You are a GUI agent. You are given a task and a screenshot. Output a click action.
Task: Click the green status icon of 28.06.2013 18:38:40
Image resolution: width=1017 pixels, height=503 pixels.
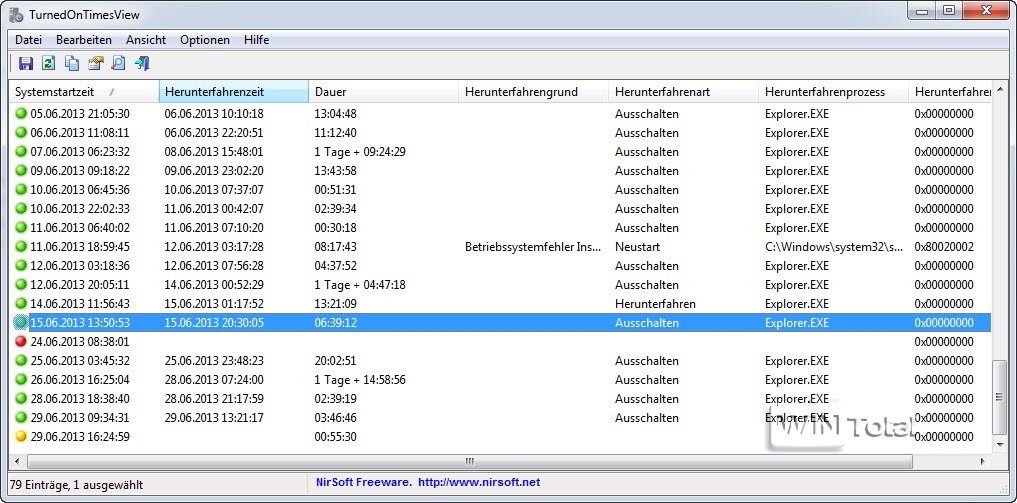click(21, 399)
